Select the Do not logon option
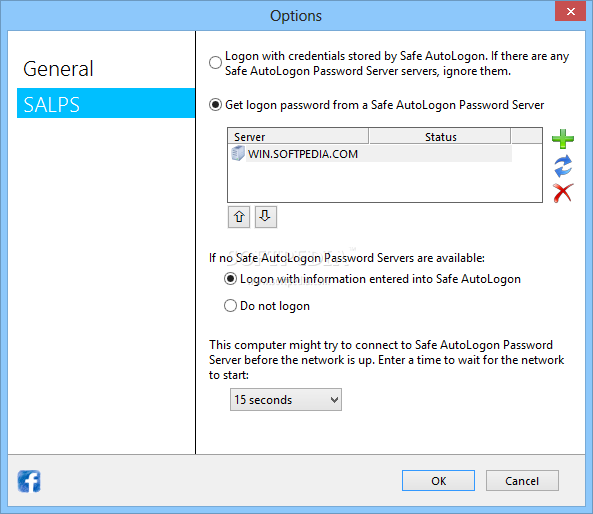The image size is (593, 514). [230, 306]
